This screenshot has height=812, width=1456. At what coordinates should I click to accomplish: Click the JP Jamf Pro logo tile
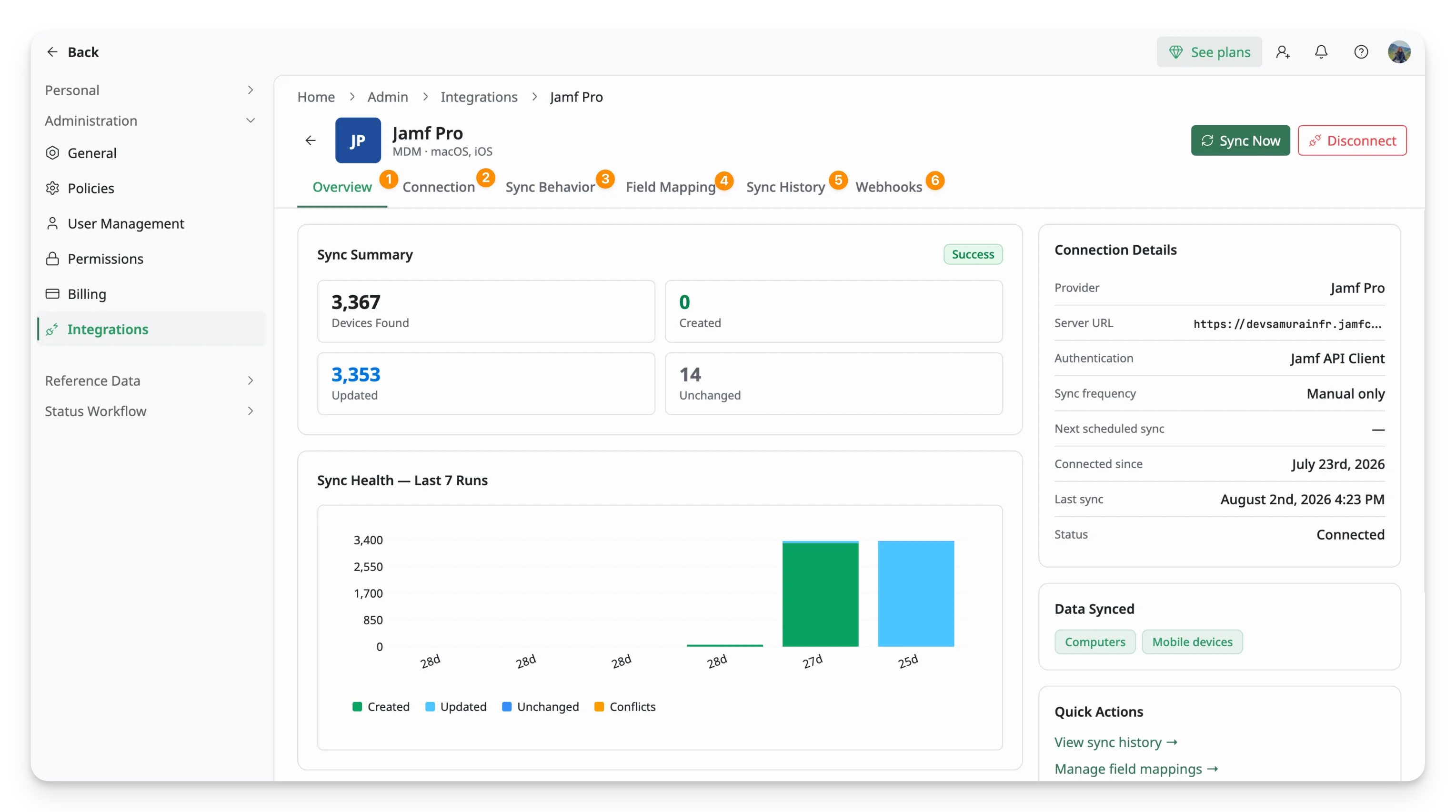pyautogui.click(x=358, y=140)
